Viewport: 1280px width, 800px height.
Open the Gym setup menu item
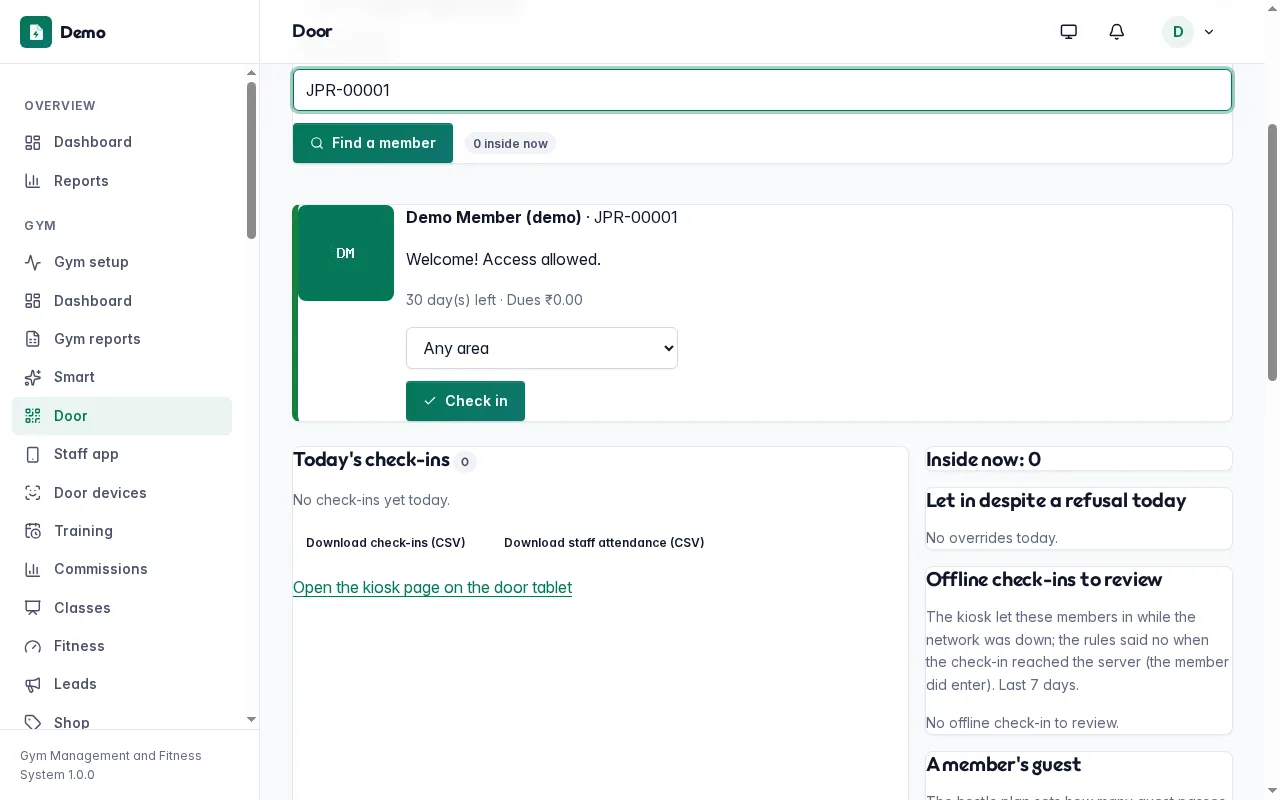(122, 262)
